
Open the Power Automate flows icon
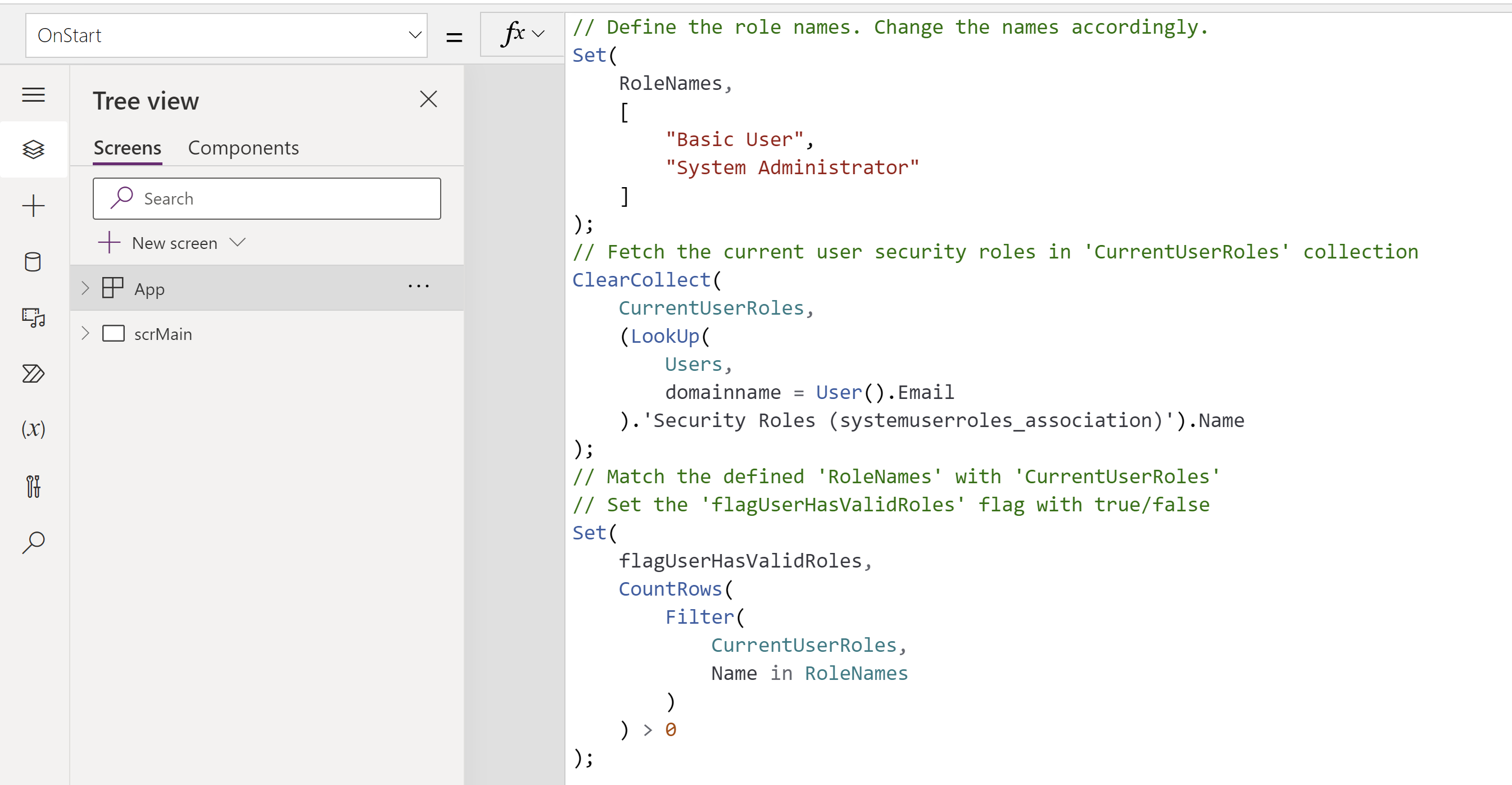click(x=34, y=373)
